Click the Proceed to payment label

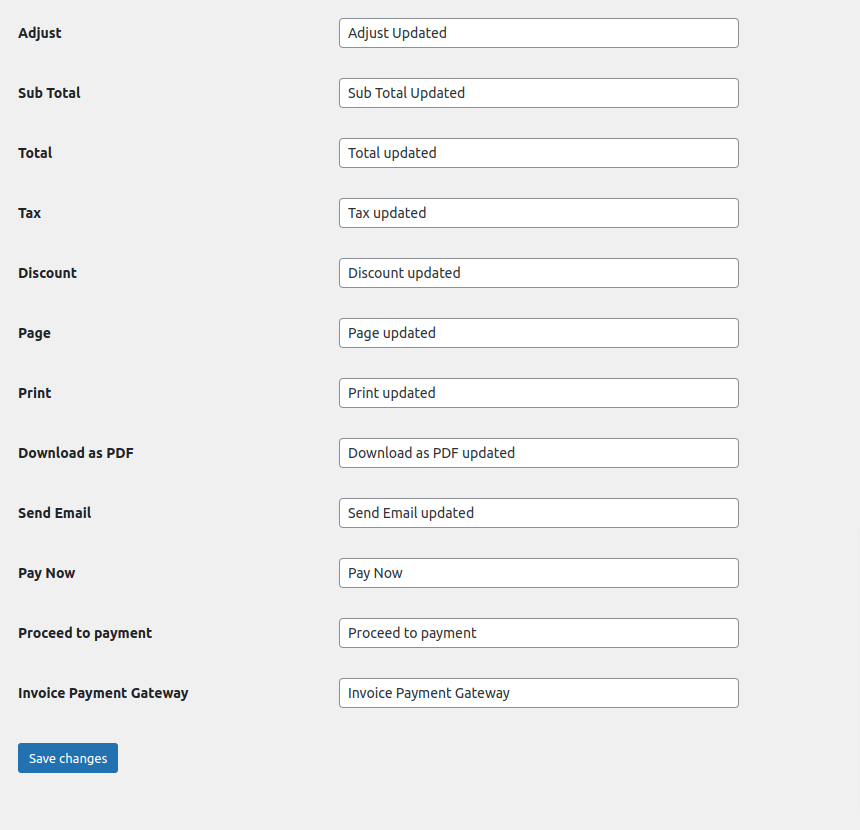coord(85,633)
